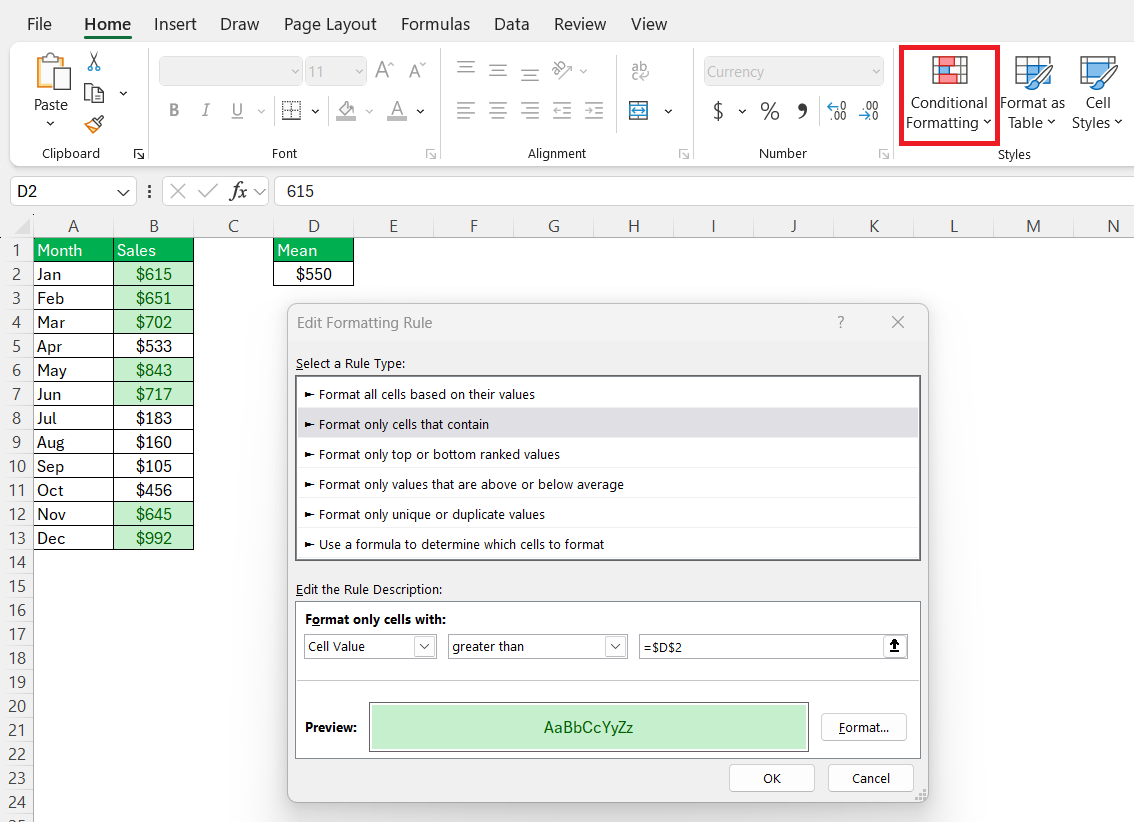Open the File menu

(39, 24)
